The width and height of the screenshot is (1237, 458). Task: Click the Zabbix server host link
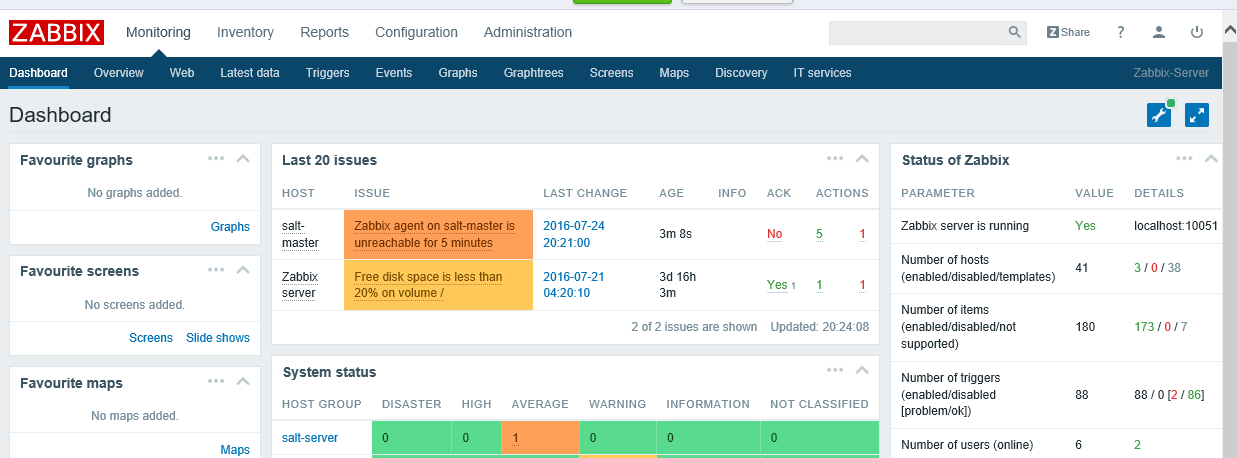pos(300,285)
